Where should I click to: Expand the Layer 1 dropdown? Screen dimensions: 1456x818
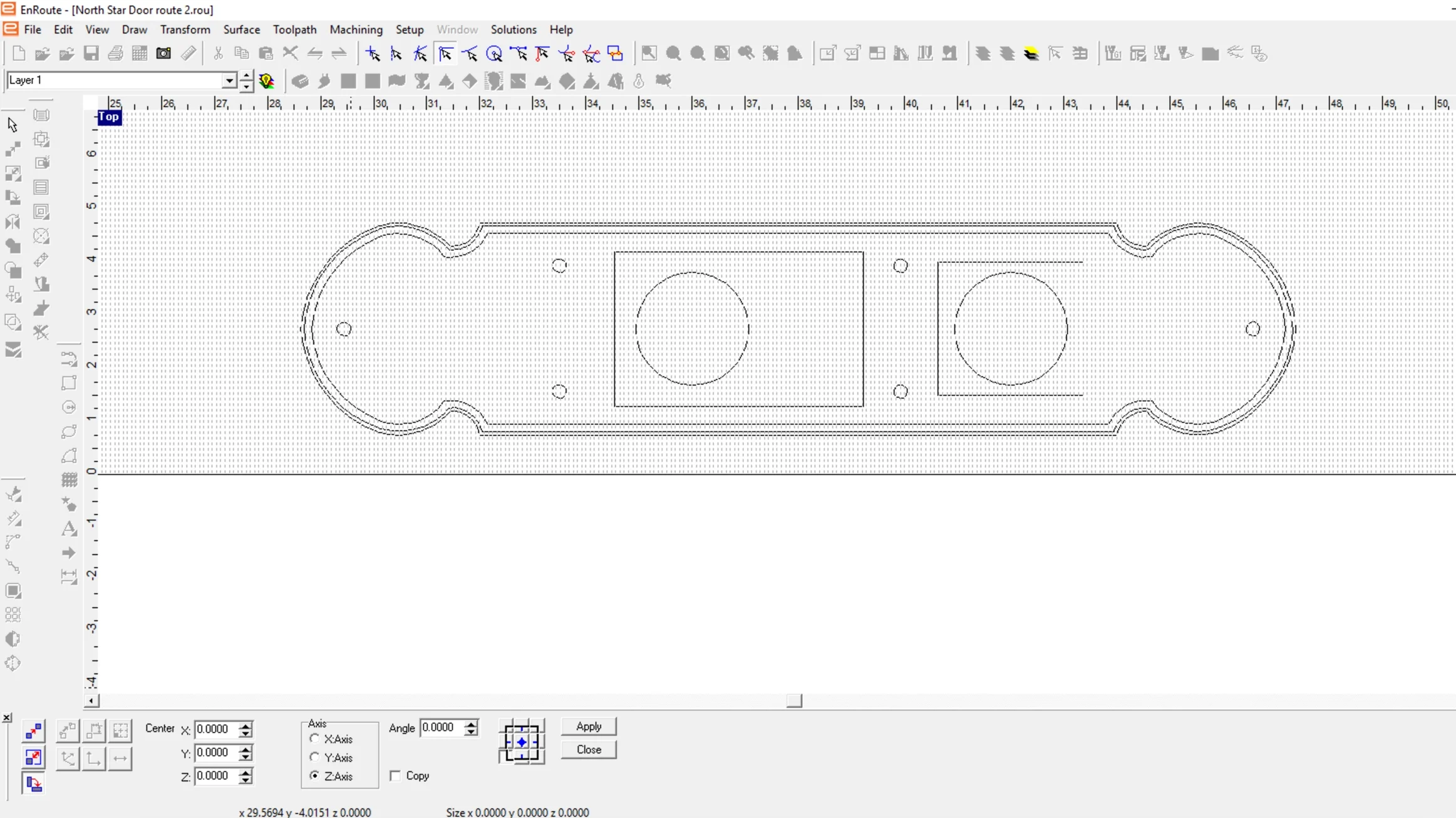pos(229,81)
